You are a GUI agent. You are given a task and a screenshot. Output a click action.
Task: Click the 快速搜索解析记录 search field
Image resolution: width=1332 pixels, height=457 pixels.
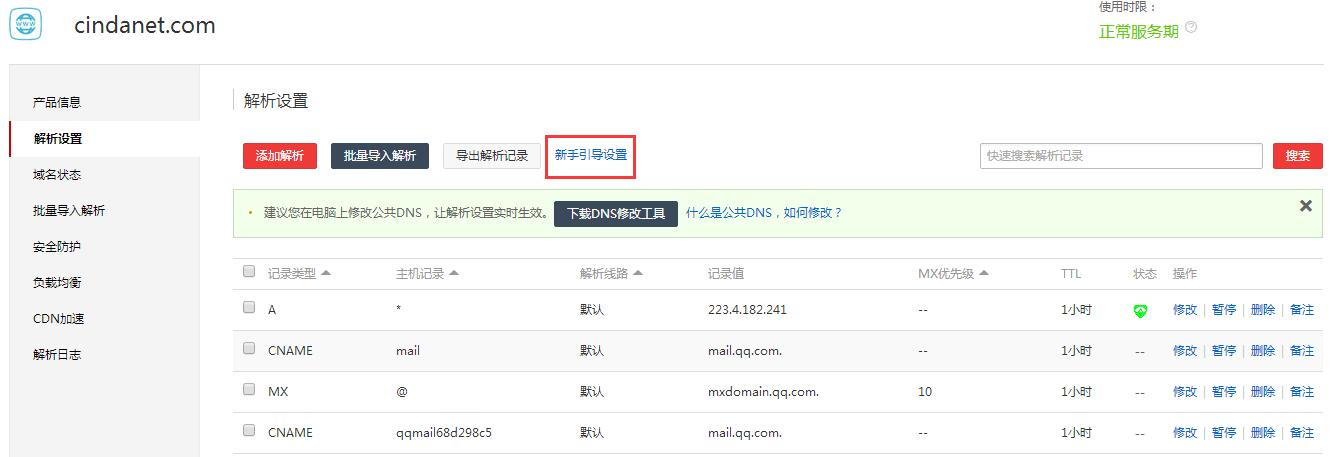pos(1120,156)
